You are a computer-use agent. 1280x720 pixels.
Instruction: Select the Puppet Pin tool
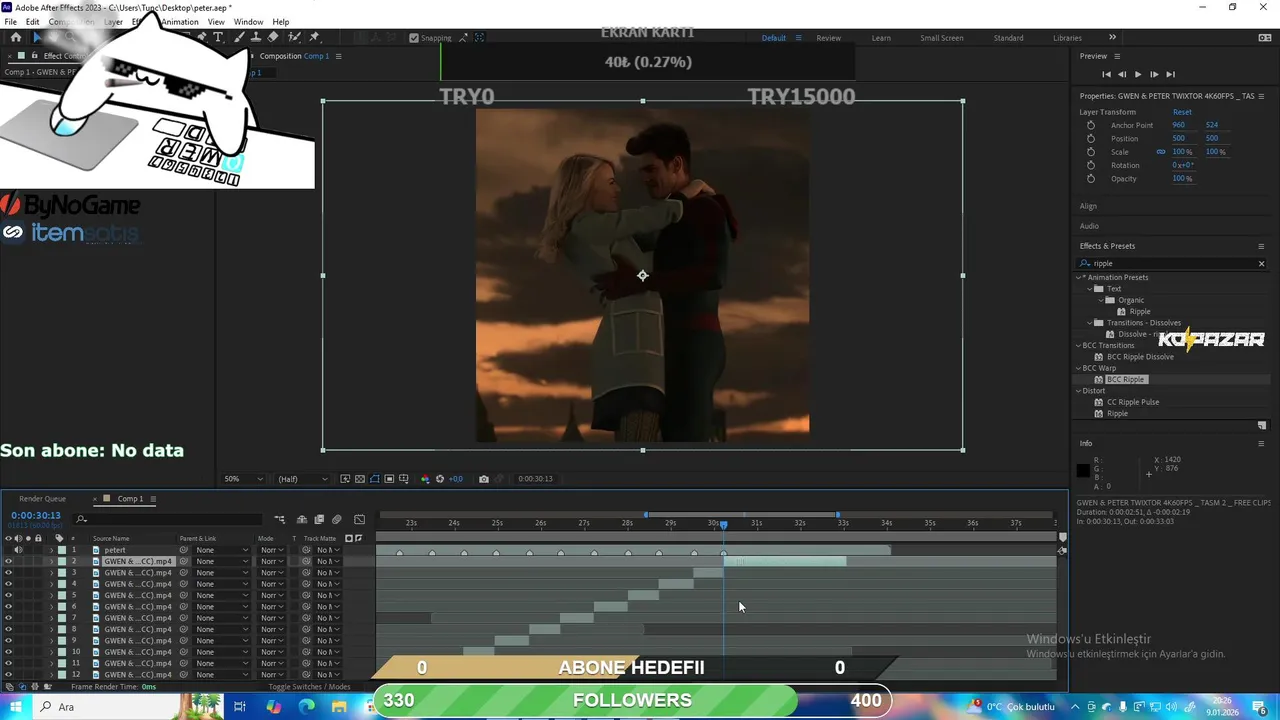point(314,37)
